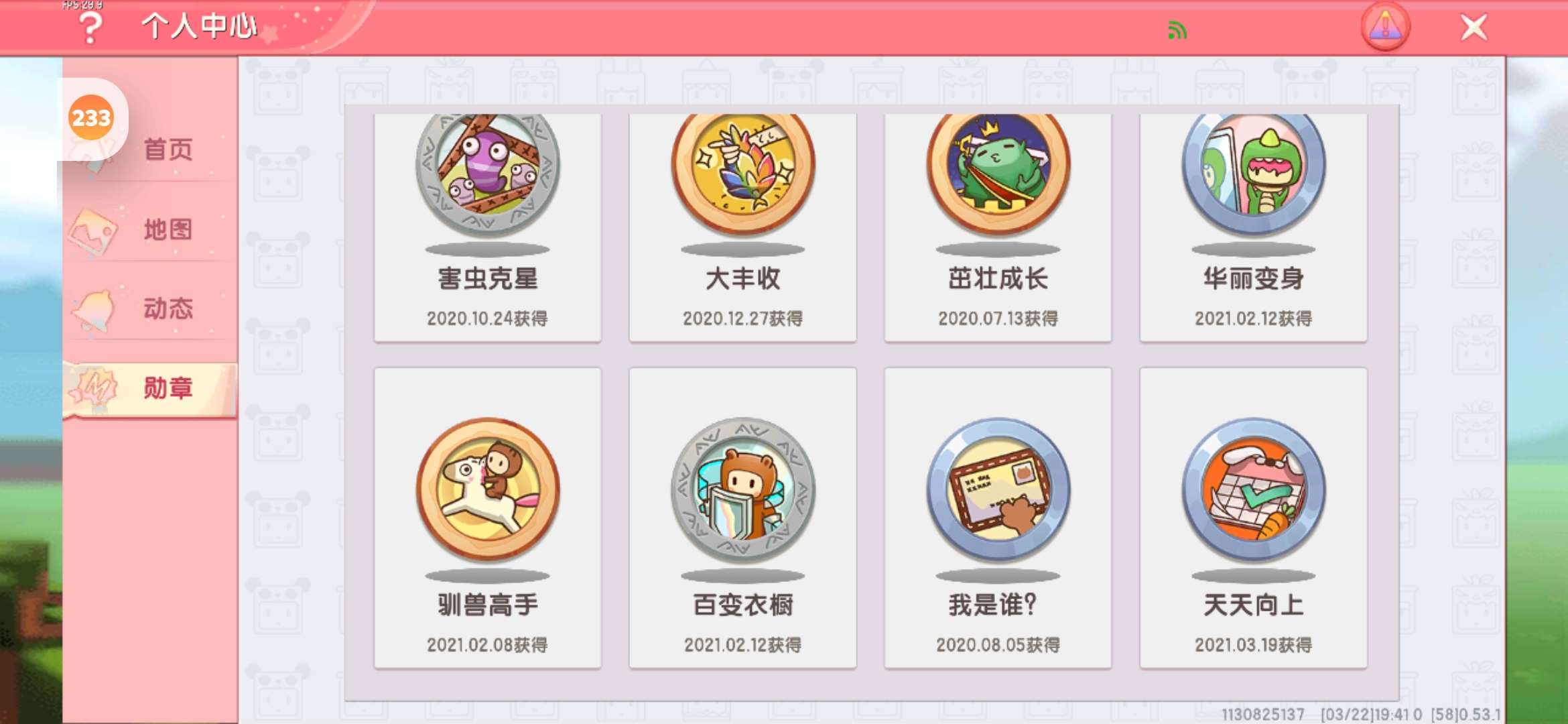Tap the red warning triangle icon

click(1385, 27)
